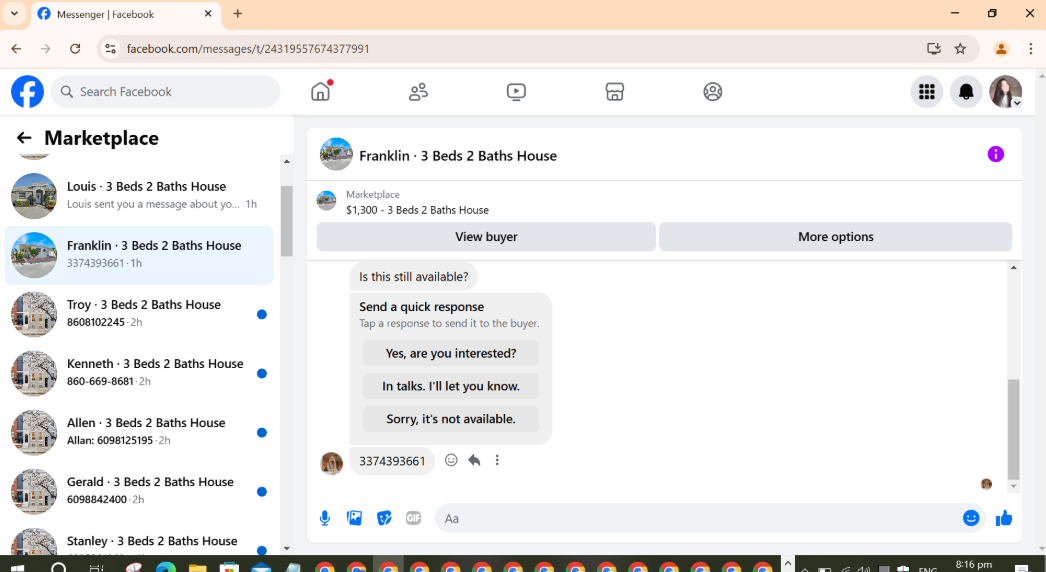React to the 3374393661 message with emoji
The width and height of the screenshot is (1046, 572).
(452, 460)
